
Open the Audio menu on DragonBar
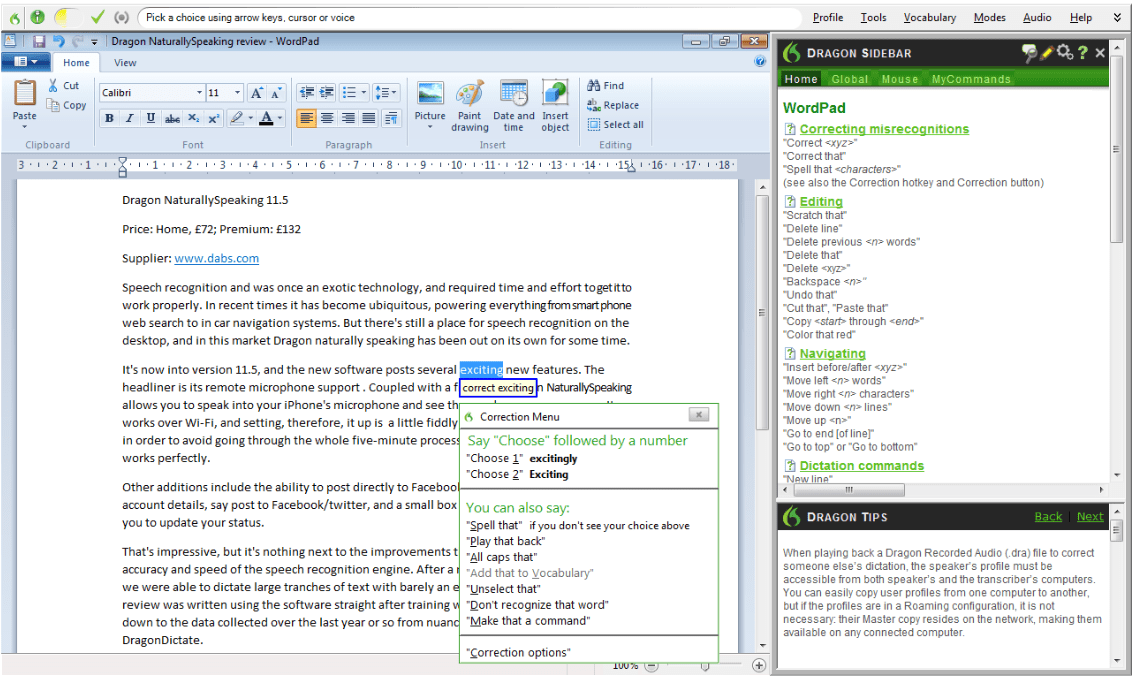(x=1037, y=17)
